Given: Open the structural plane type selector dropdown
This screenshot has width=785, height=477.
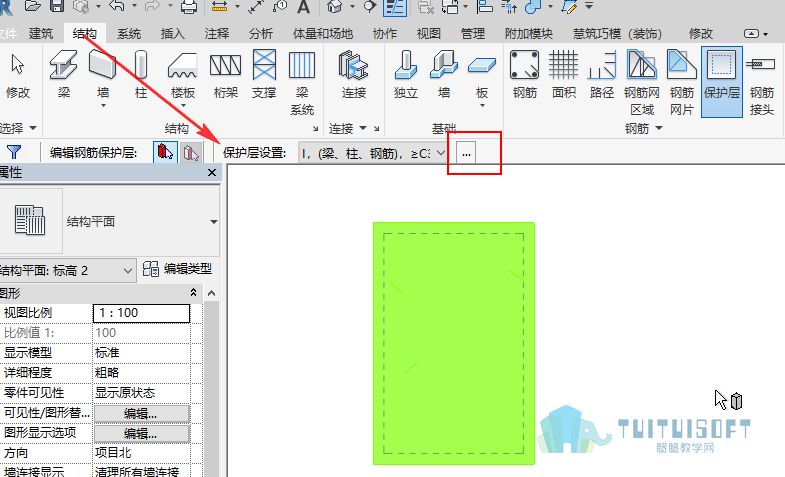Looking at the screenshot, I should pyautogui.click(x=213, y=222).
